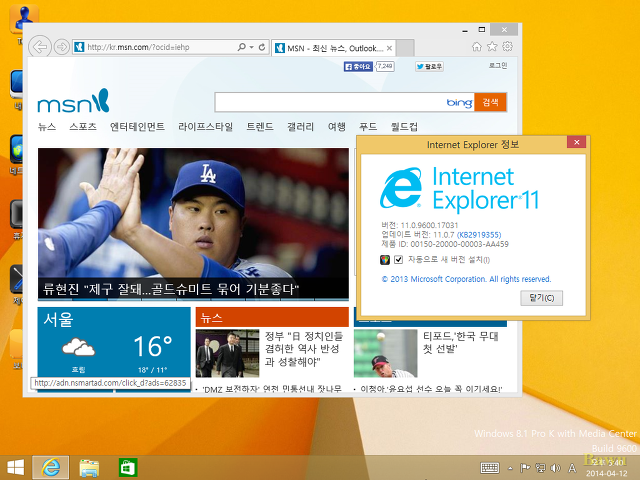This screenshot has height=480, width=640.
Task: Click the Facebook 좋아요 button
Action: (x=358, y=66)
